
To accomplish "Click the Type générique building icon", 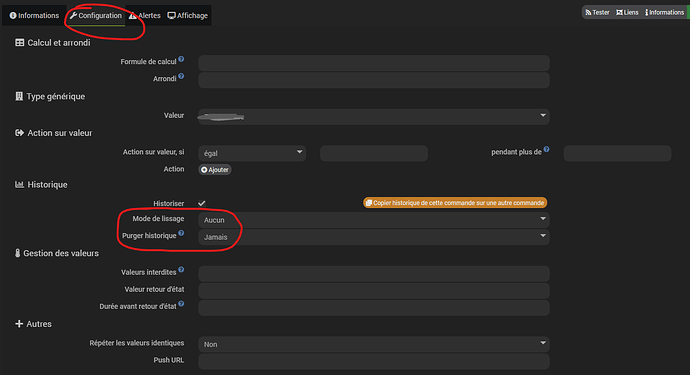I will pyautogui.click(x=19, y=96).
